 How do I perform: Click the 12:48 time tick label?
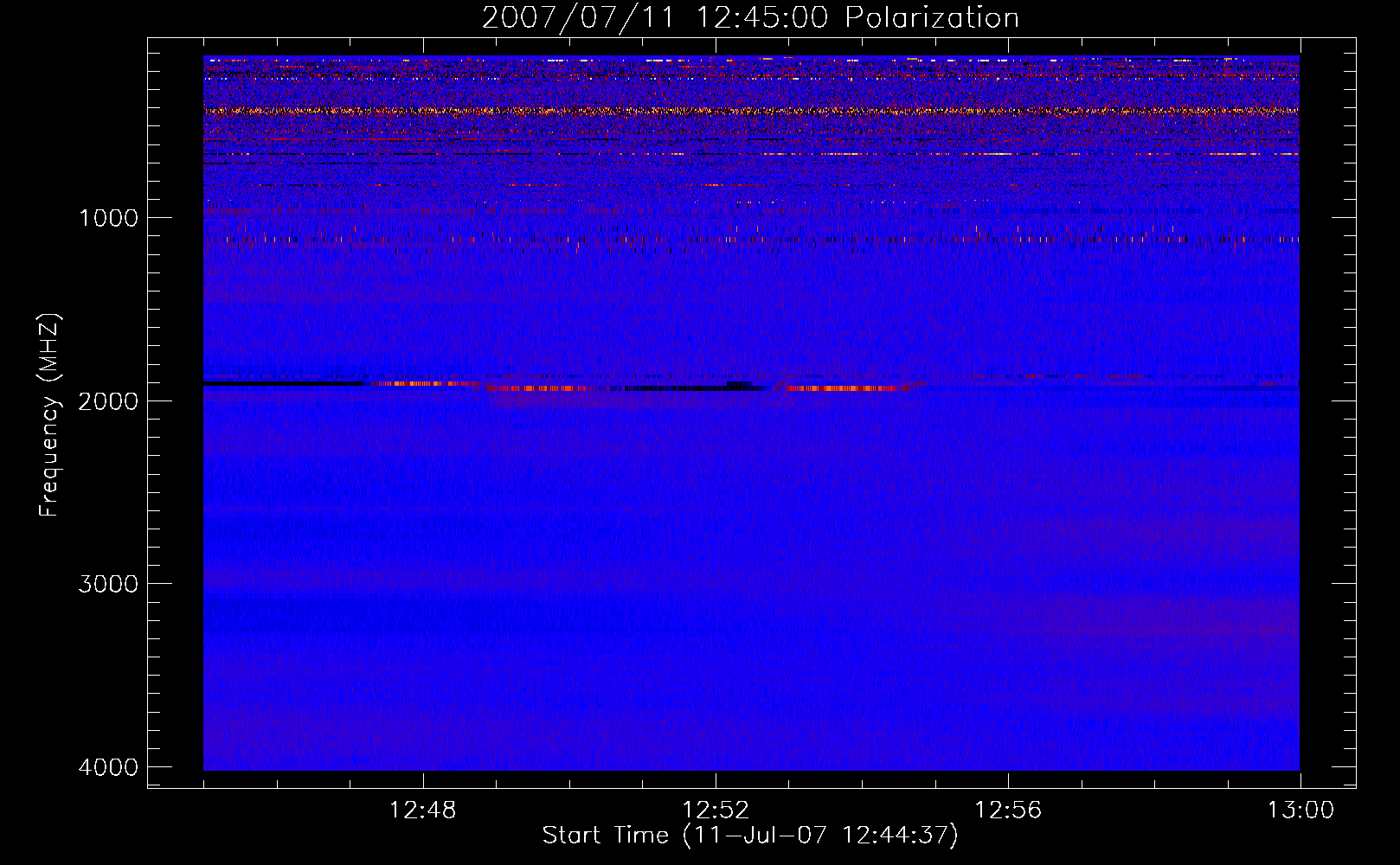(423, 811)
